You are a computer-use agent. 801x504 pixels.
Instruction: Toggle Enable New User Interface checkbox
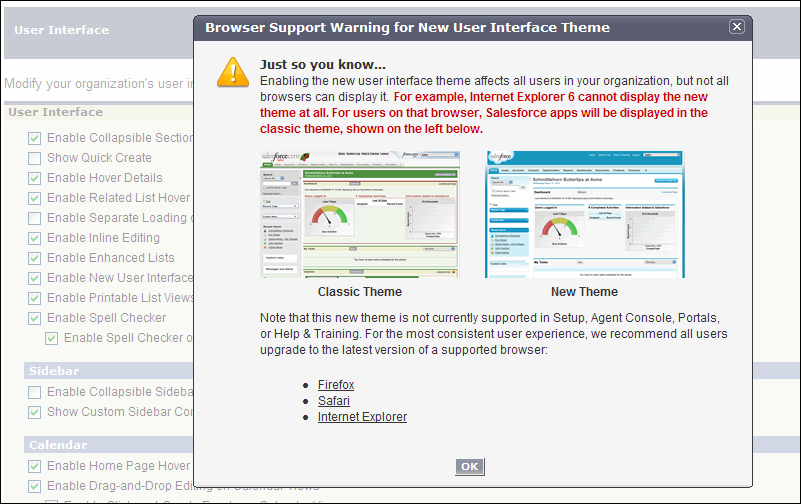coord(35,278)
